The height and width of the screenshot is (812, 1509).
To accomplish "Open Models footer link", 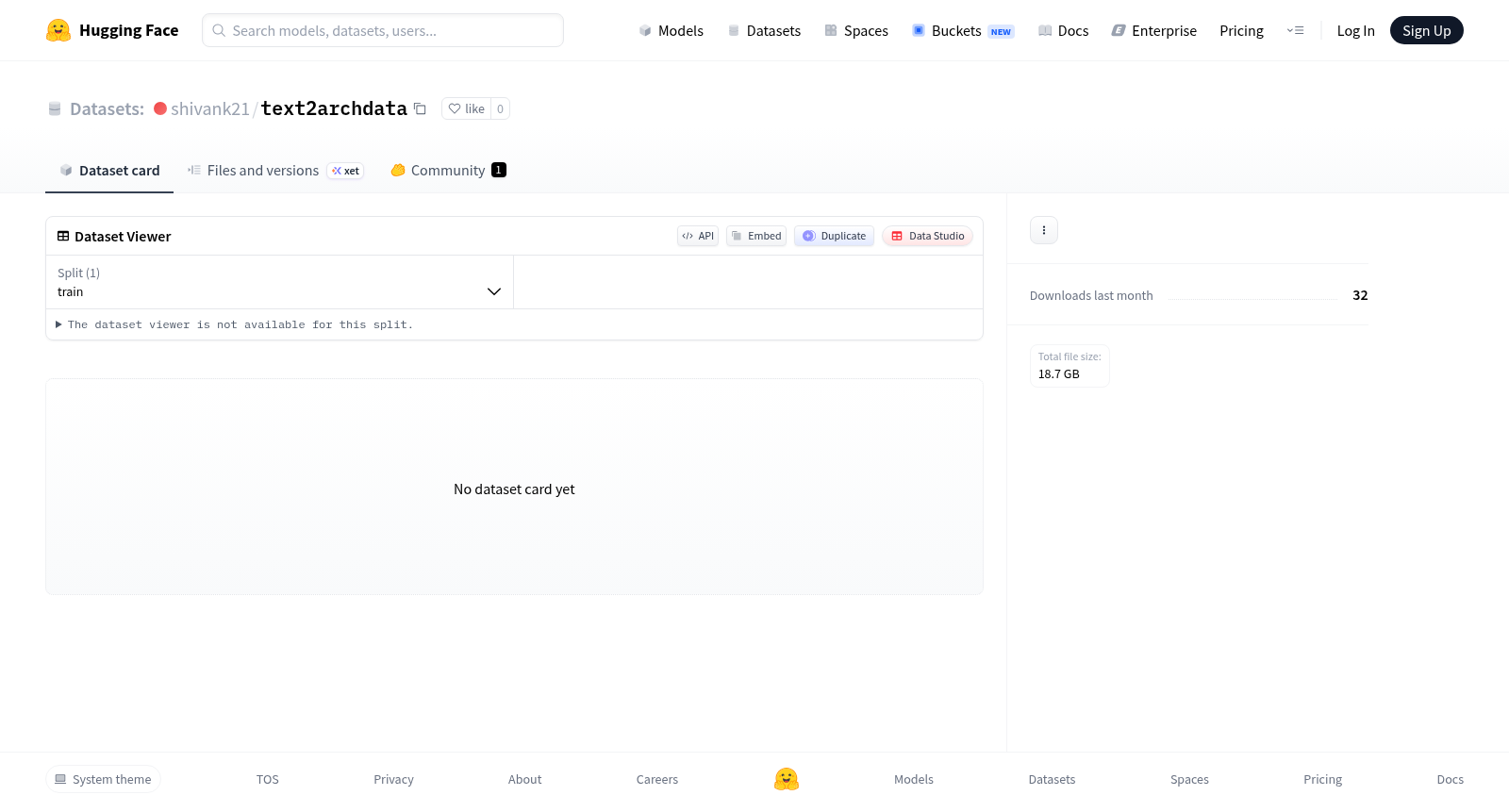I will [x=914, y=779].
